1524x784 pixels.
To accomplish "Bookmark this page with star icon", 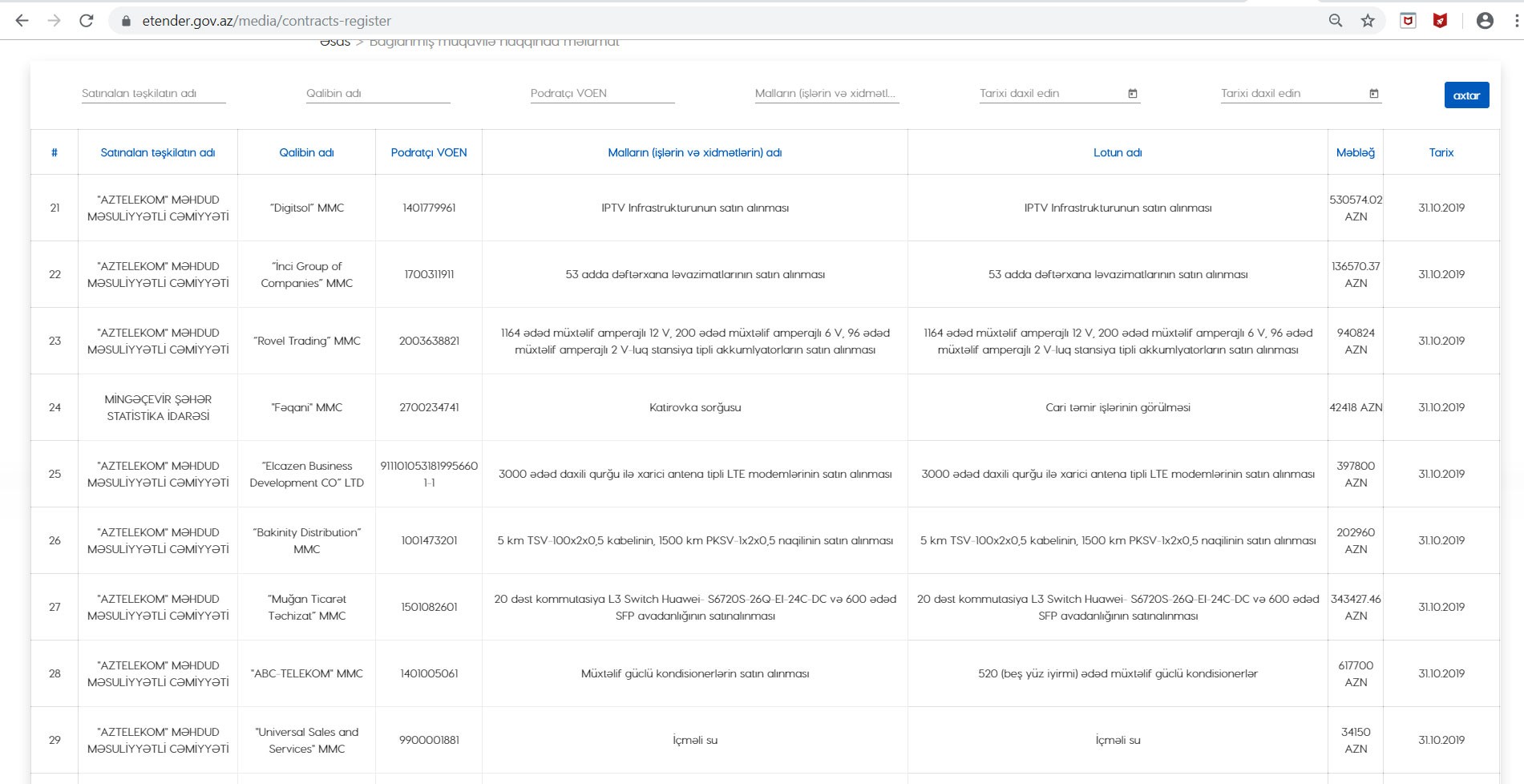I will point(1368,21).
